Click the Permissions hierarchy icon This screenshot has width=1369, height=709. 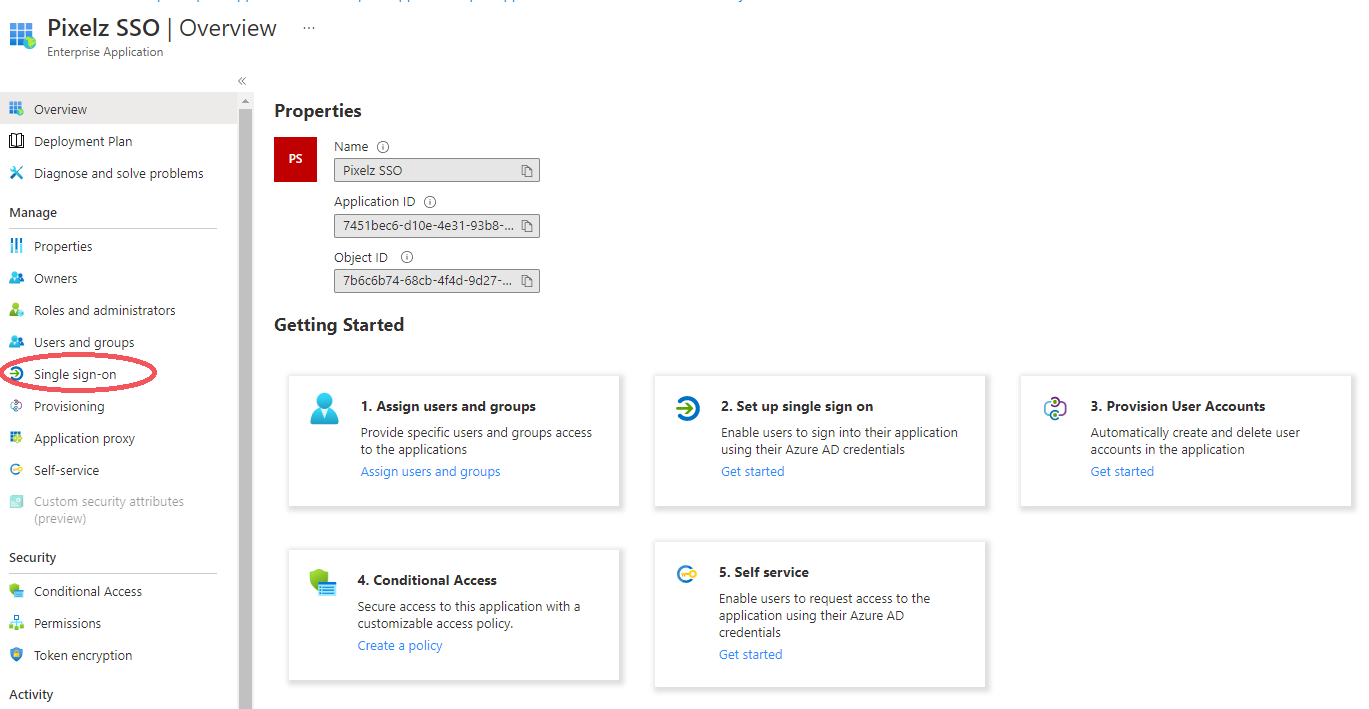click(x=16, y=623)
